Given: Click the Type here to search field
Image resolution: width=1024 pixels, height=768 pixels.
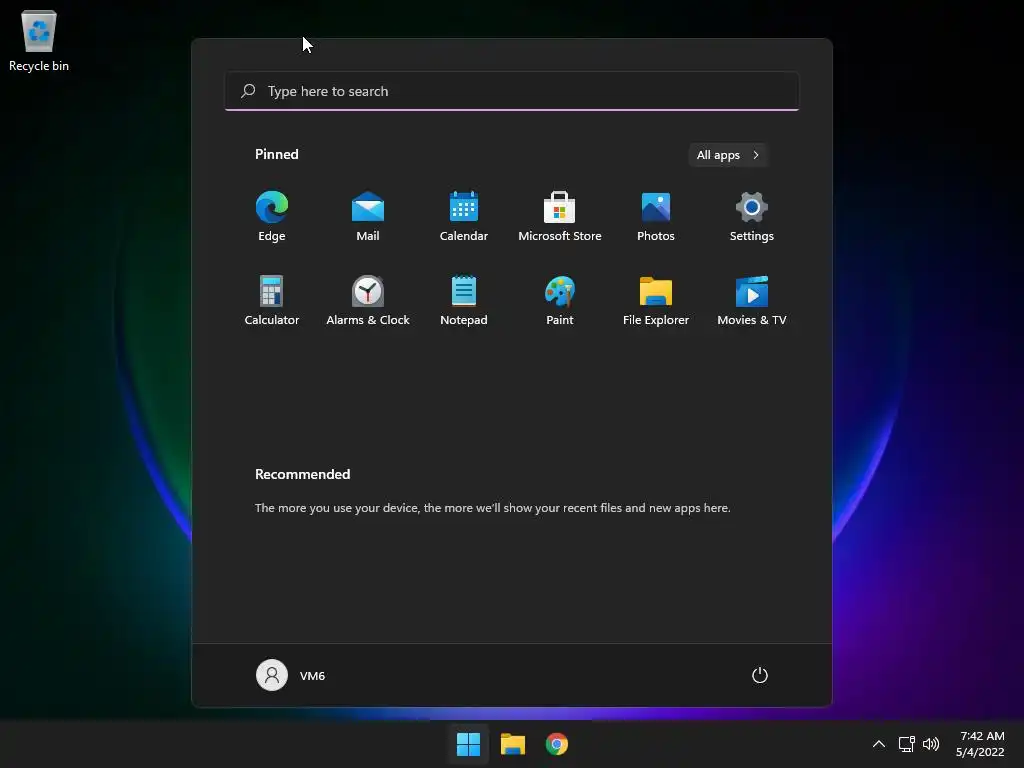Looking at the screenshot, I should click(x=512, y=91).
